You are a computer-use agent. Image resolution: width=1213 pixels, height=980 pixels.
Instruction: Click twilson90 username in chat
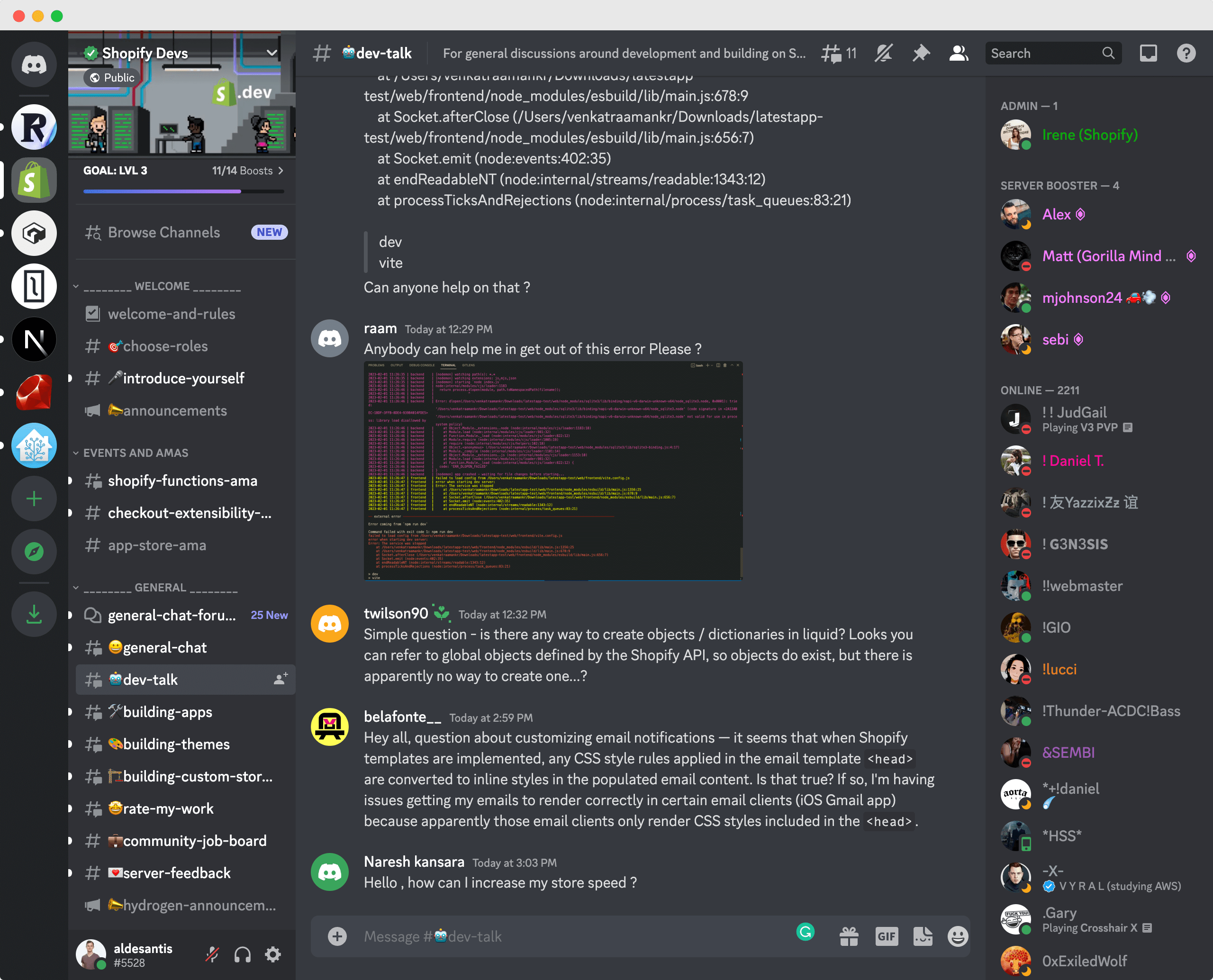pyautogui.click(x=396, y=614)
